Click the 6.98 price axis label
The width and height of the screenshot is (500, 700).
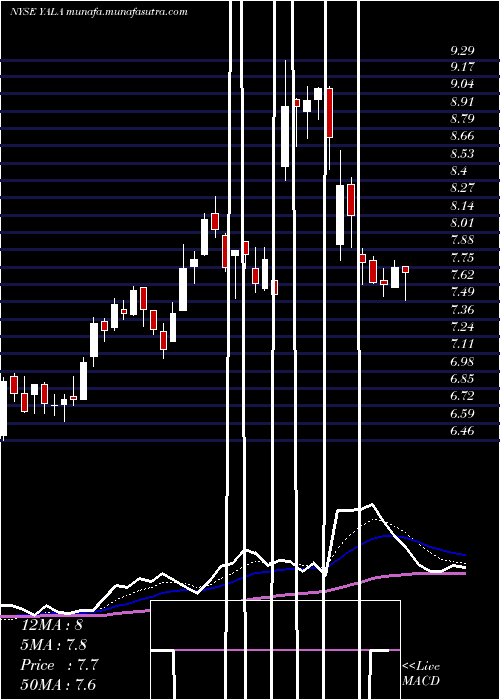(x=462, y=362)
